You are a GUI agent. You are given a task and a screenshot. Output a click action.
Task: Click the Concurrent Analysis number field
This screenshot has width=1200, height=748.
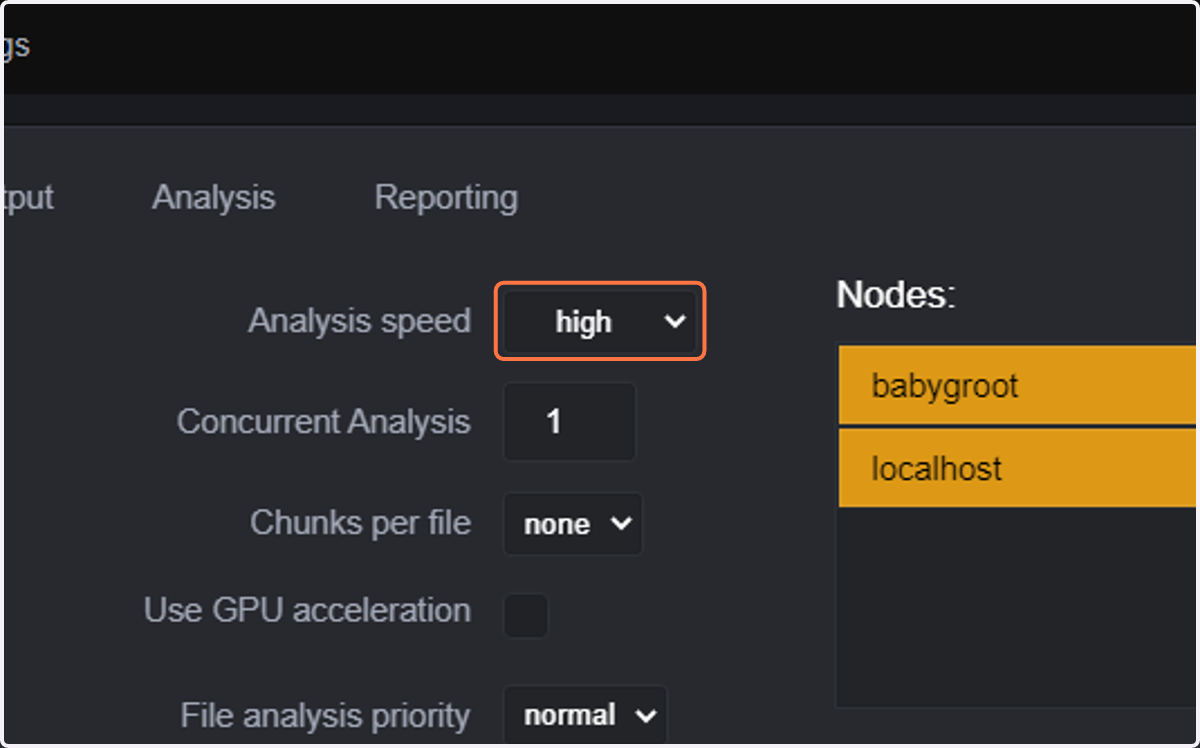[570, 422]
